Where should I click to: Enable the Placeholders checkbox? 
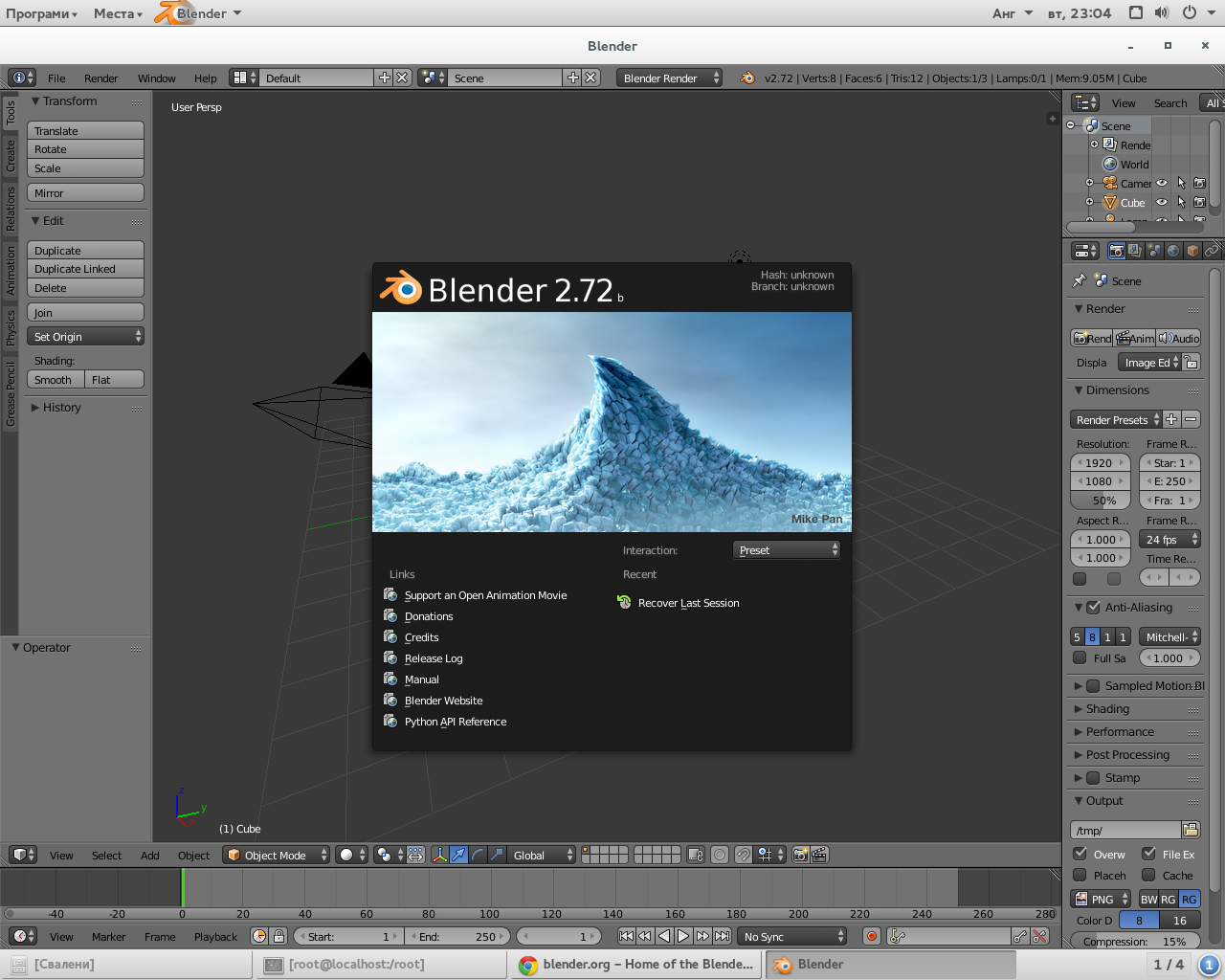(x=1080, y=875)
